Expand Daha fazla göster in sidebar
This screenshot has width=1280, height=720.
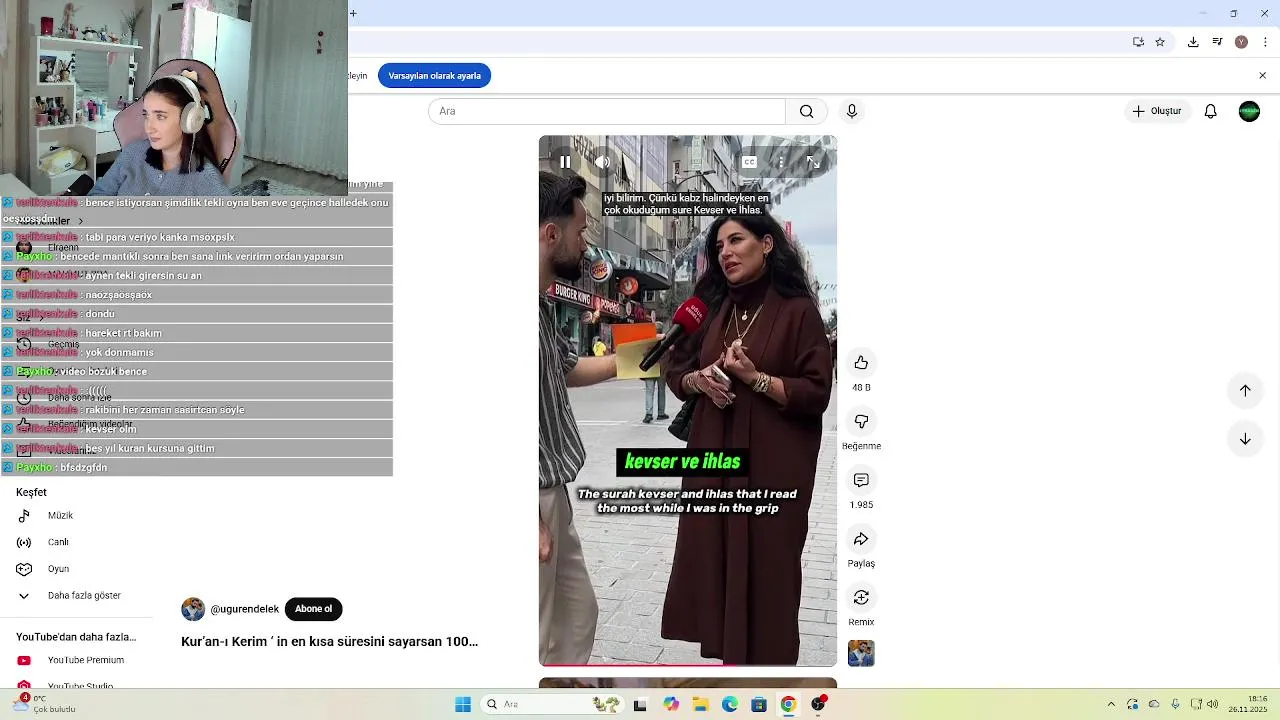[84, 596]
